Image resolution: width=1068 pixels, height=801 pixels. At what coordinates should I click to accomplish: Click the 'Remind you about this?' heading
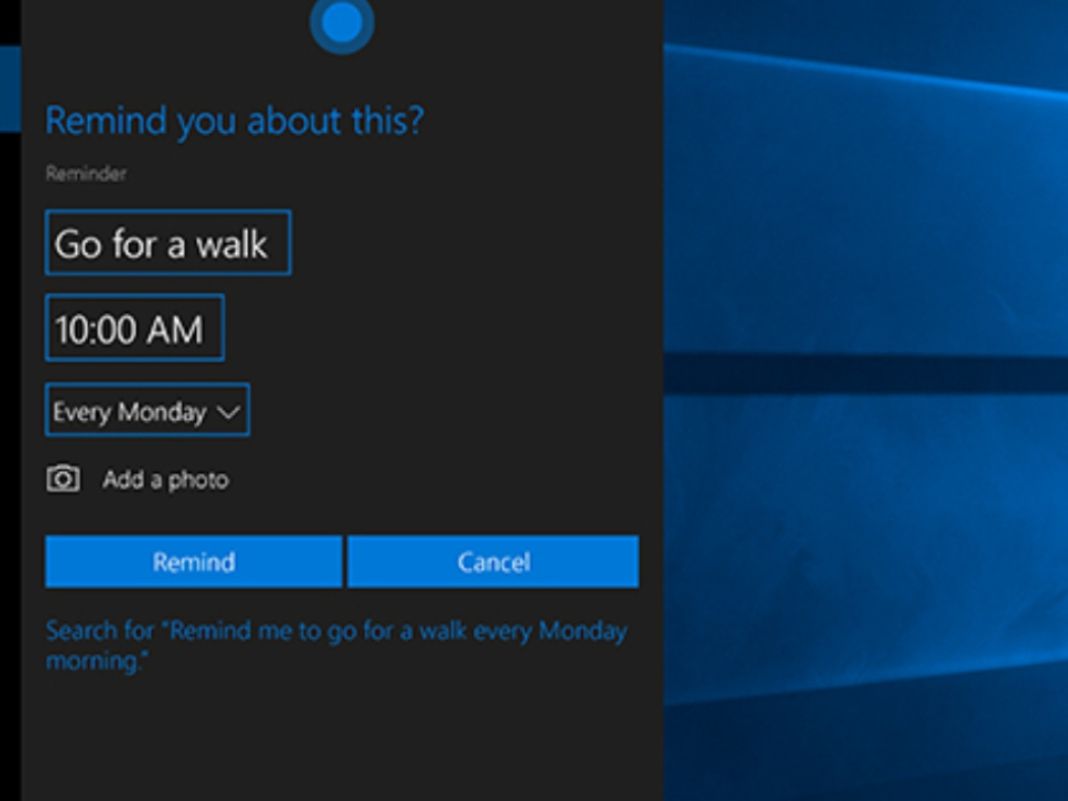pyautogui.click(x=234, y=121)
